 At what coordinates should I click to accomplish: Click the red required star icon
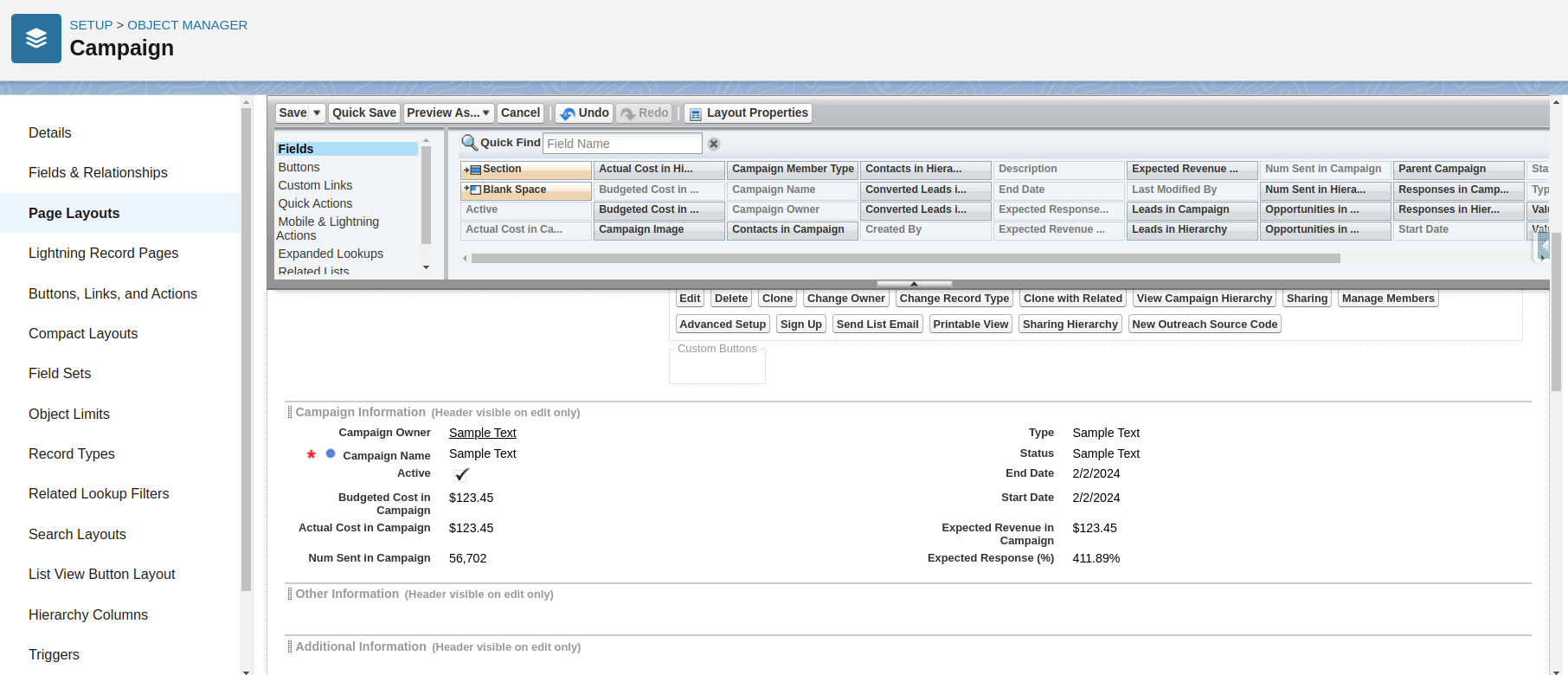(311, 454)
